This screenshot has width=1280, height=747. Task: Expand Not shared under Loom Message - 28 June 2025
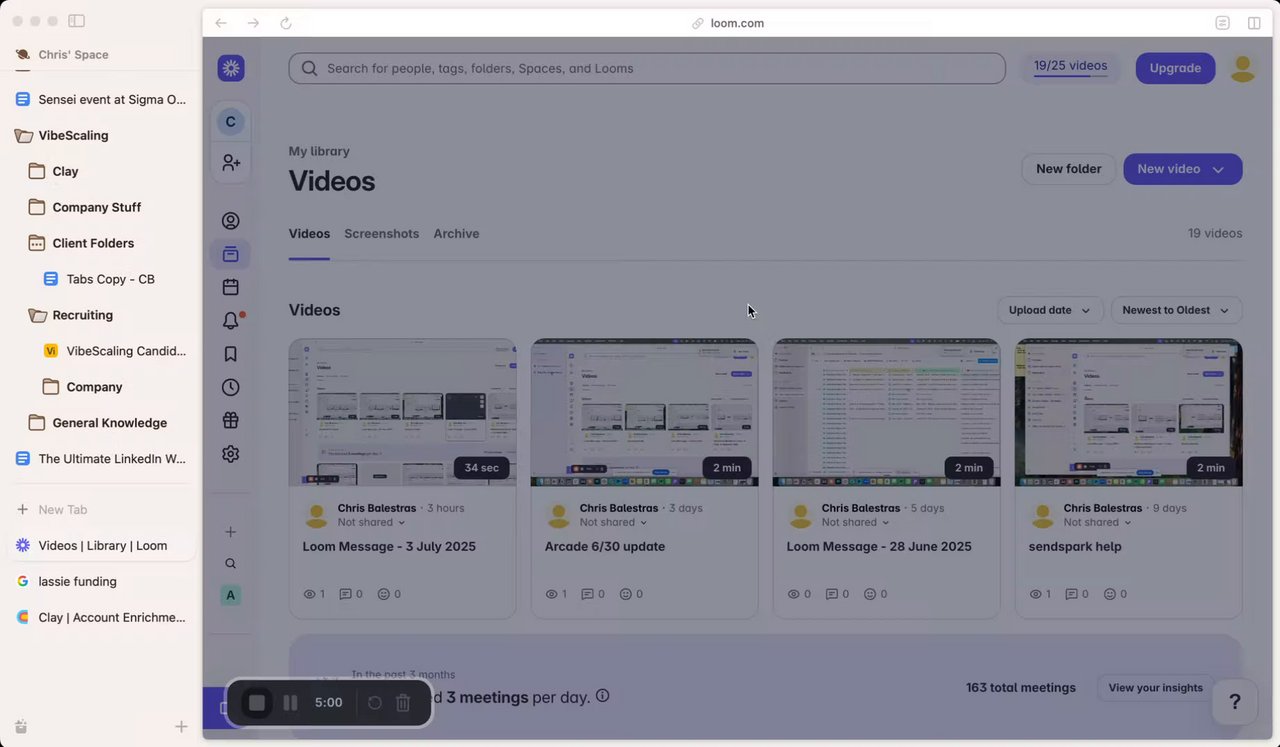[x=856, y=522]
